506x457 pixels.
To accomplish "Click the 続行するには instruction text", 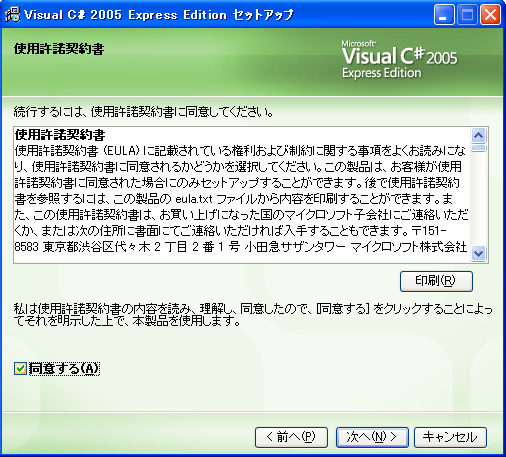I will [143, 112].
